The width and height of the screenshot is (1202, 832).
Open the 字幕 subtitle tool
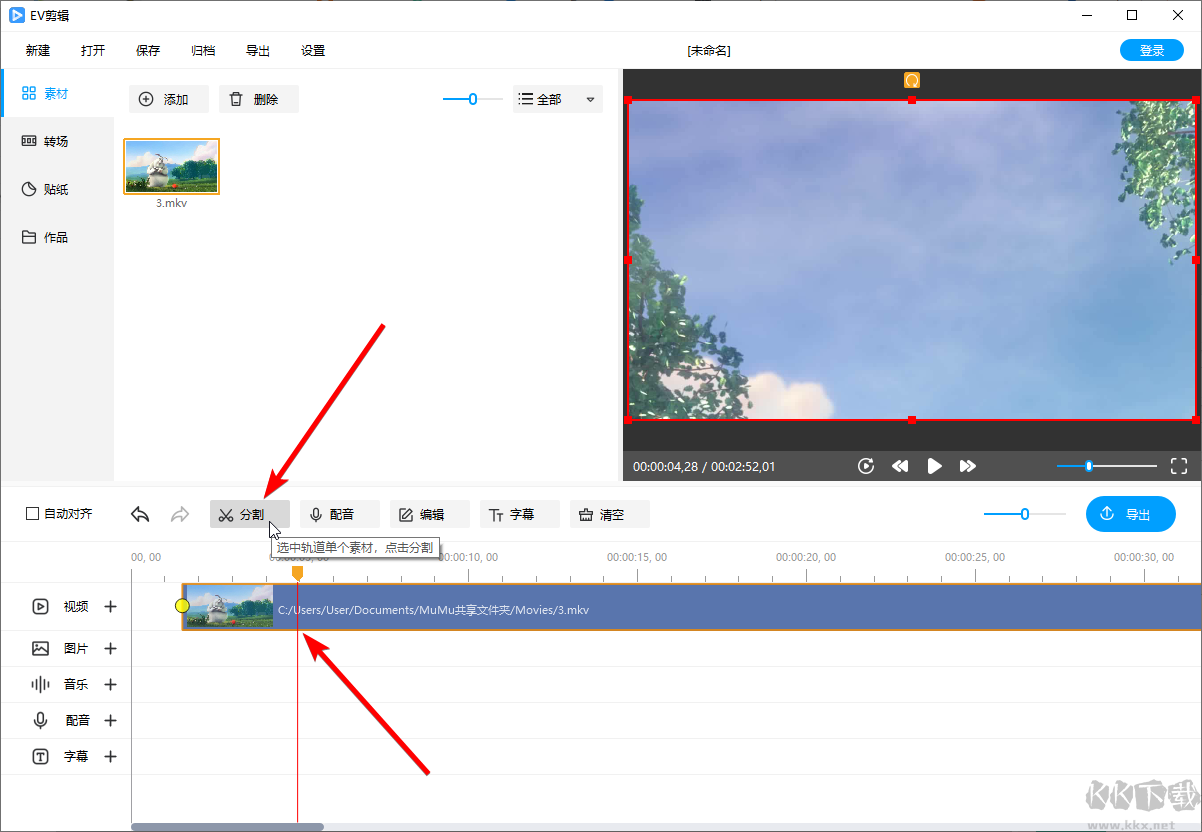[x=519, y=513]
